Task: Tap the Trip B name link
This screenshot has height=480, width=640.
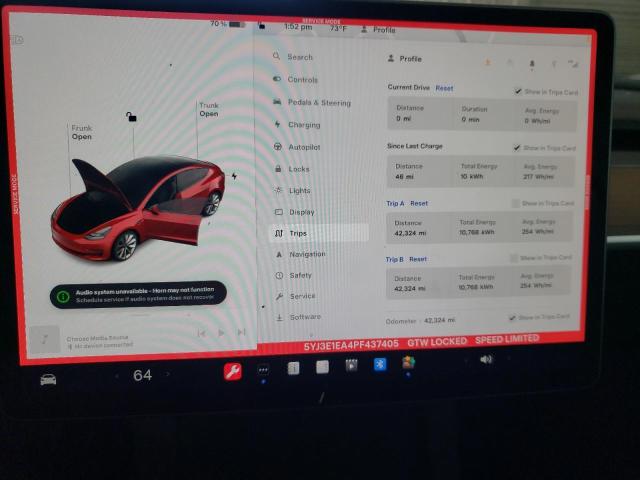Action: point(394,259)
